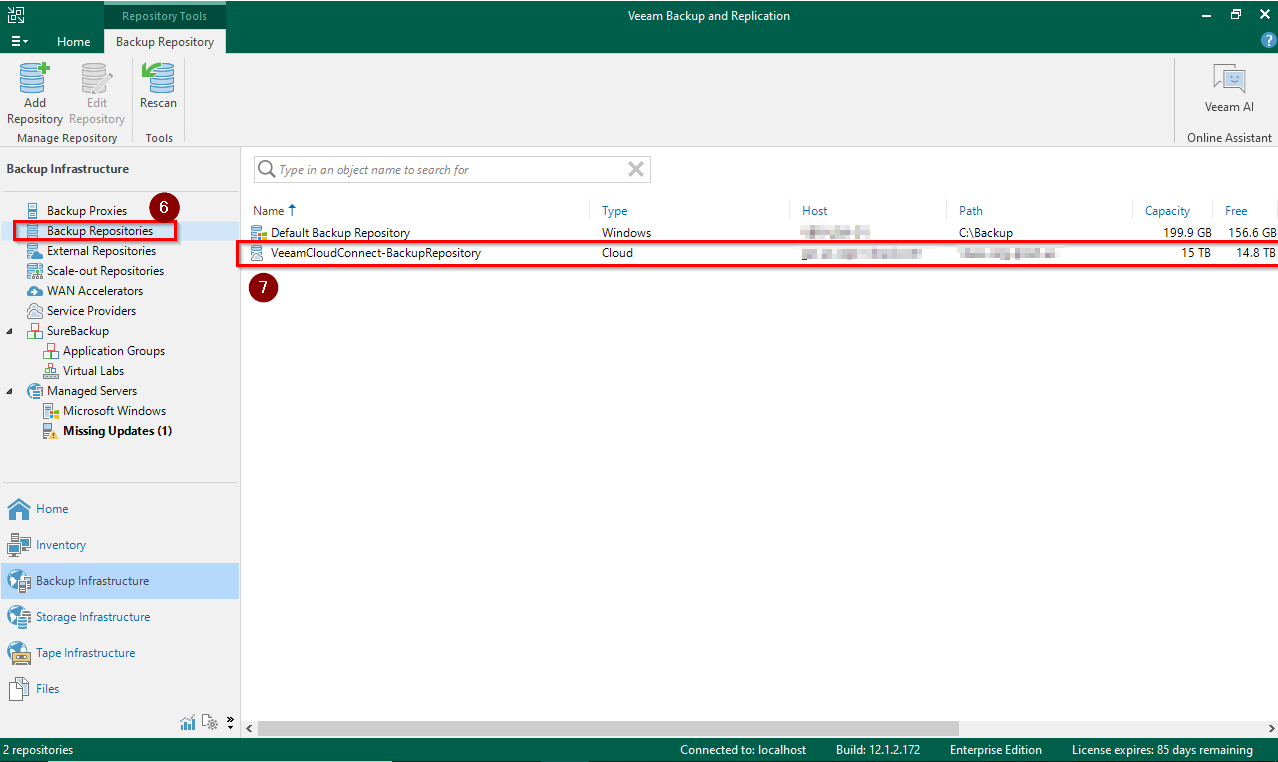Click the Build 12.1.2.172 status text
Screen dimensions: 1278x762
(878, 750)
